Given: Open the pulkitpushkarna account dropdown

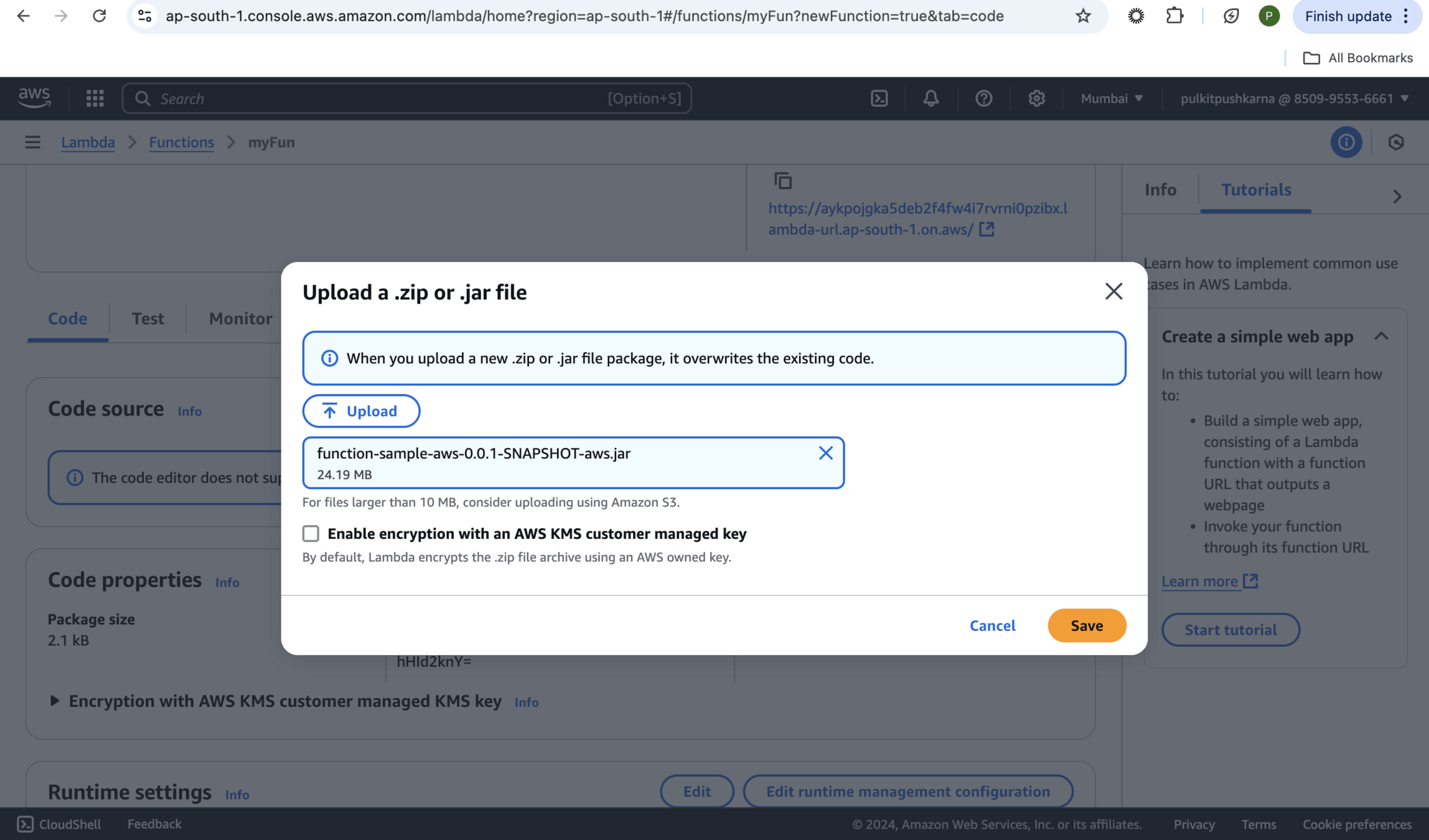Looking at the screenshot, I should tap(1294, 98).
